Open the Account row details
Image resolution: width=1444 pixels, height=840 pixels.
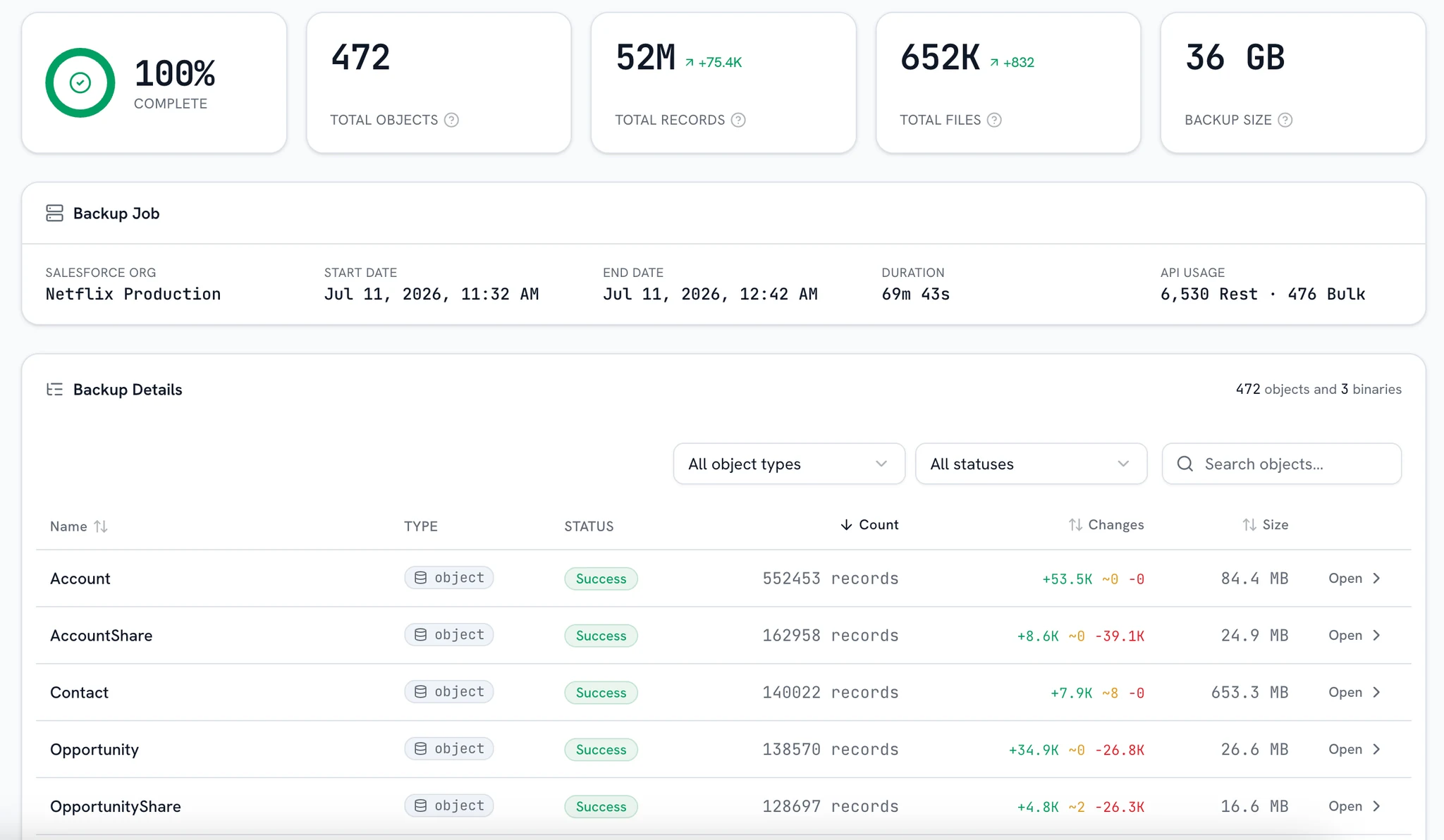tap(1354, 579)
